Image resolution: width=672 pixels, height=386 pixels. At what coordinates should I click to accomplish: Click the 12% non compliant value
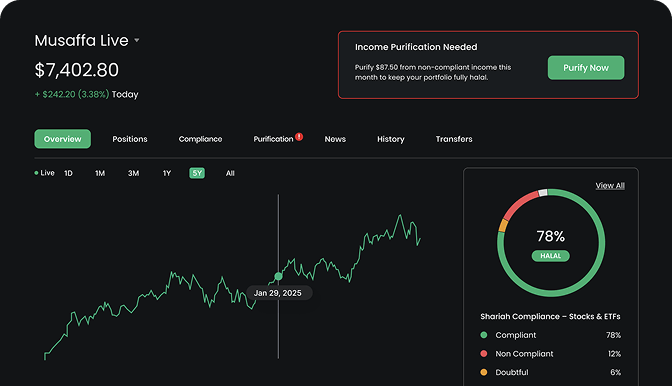coord(614,353)
